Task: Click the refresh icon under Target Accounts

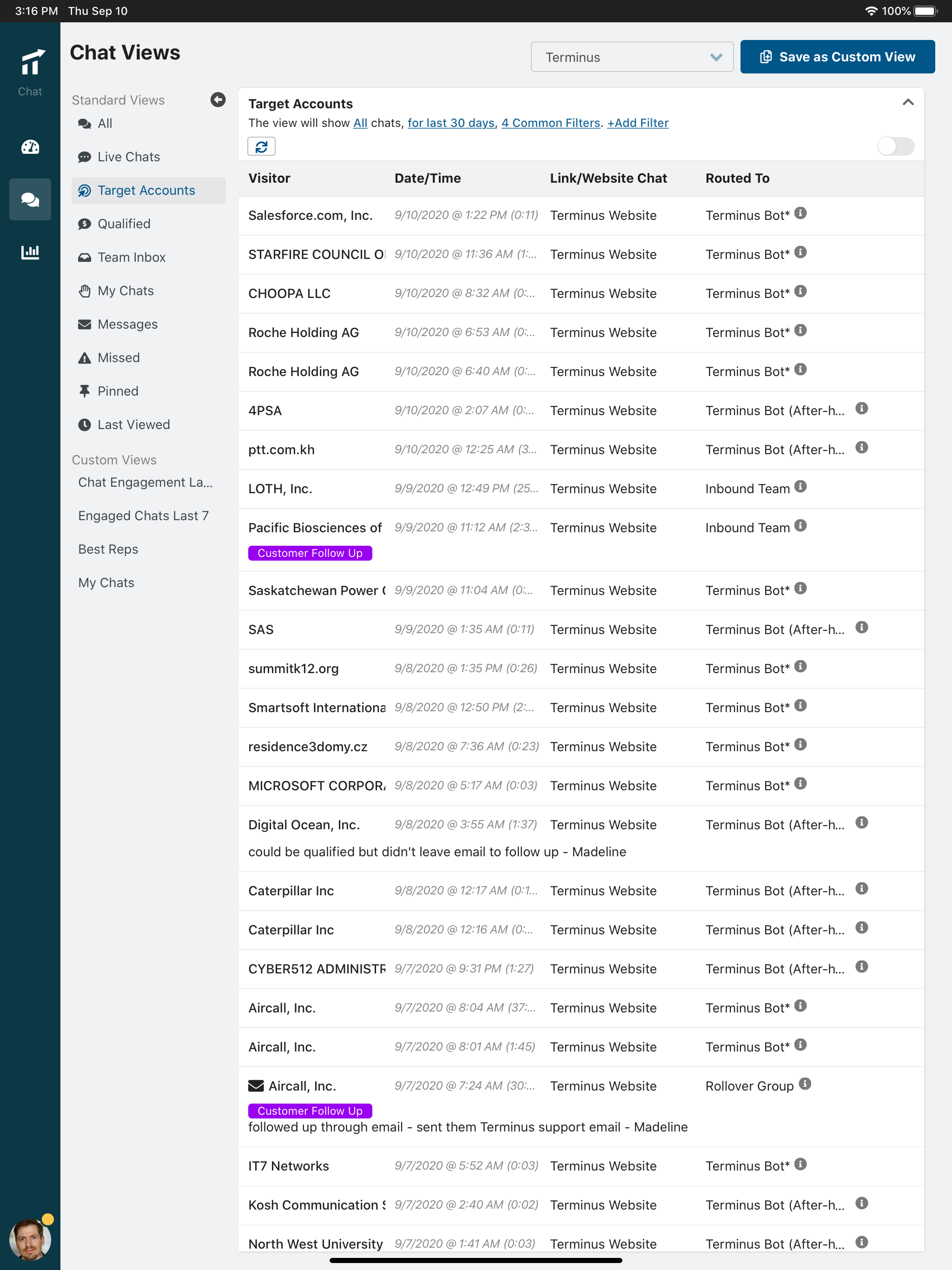Action: pyautogui.click(x=261, y=146)
